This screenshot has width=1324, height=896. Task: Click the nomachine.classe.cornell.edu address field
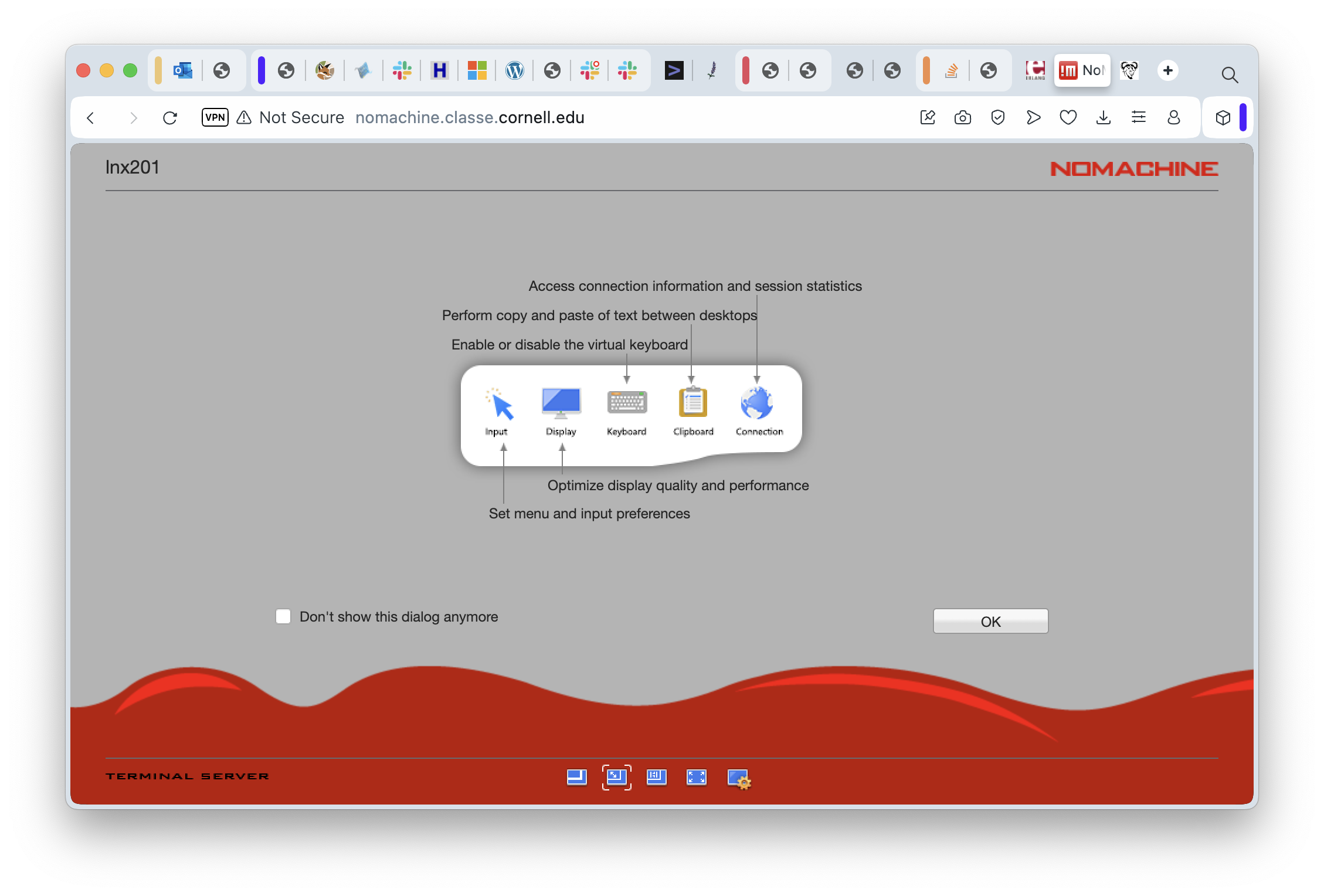click(x=469, y=118)
